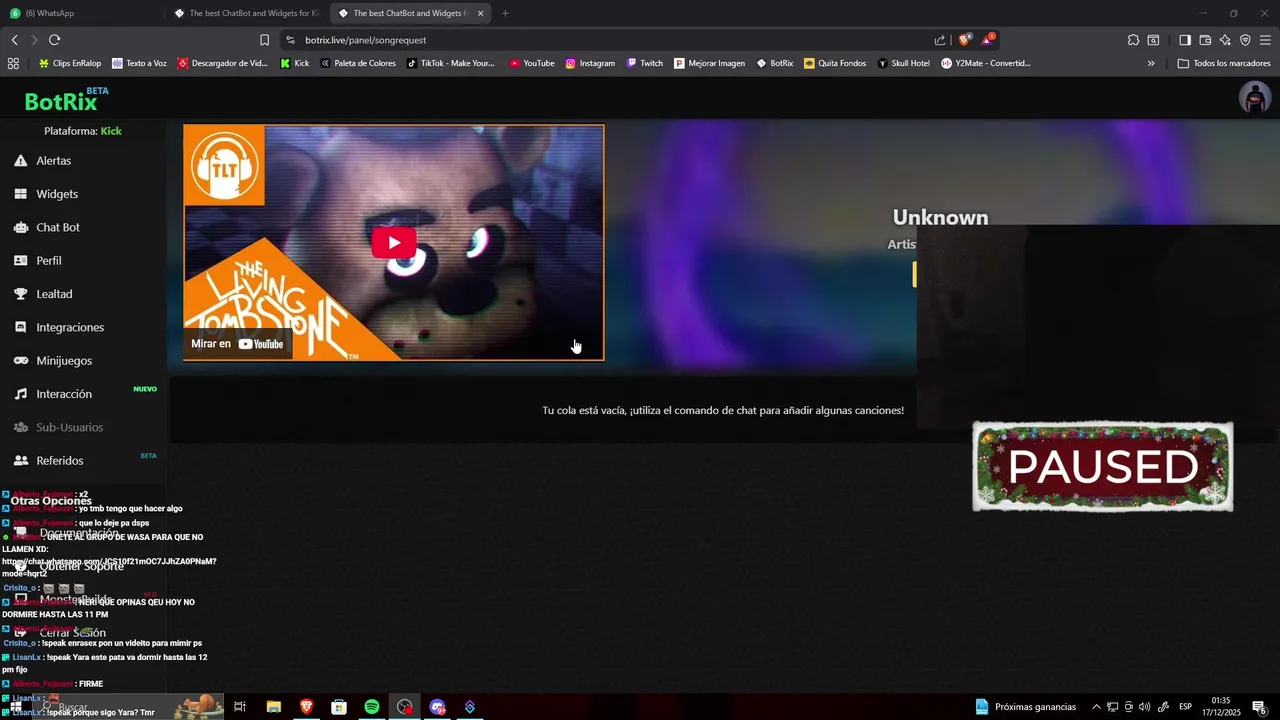Open Todos los marcadores folder
Viewport: 1280px width, 720px height.
1224,63
